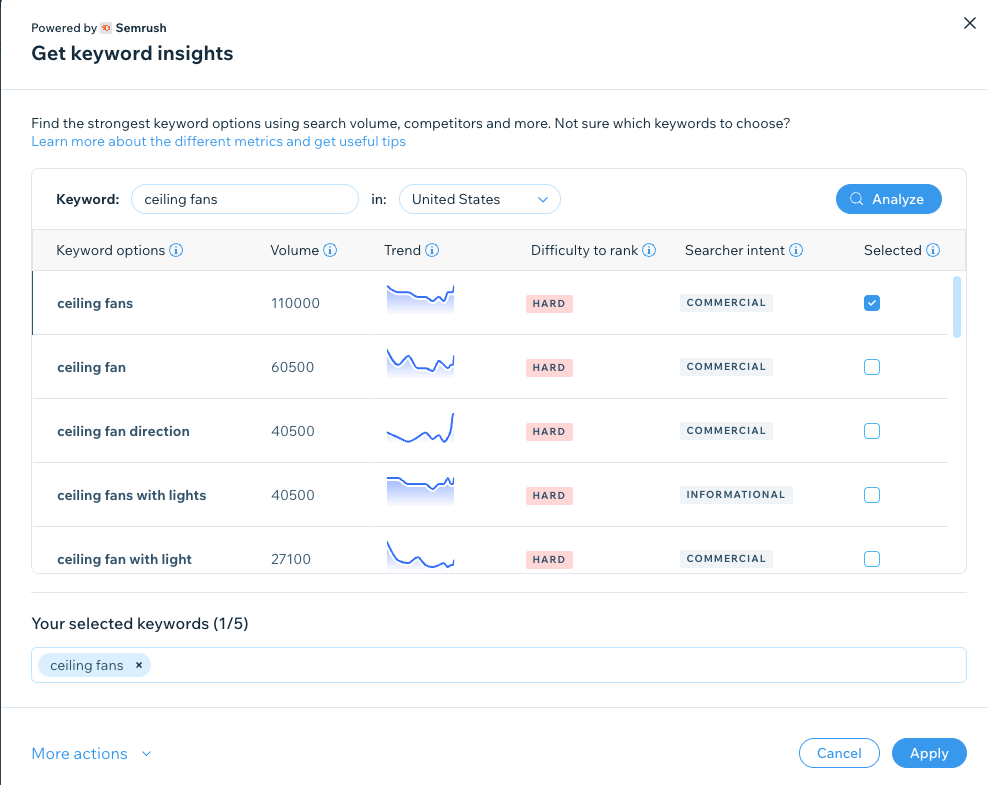Click the keyword list vertical scrollbar
This screenshot has height=785, width=987.
point(957,307)
